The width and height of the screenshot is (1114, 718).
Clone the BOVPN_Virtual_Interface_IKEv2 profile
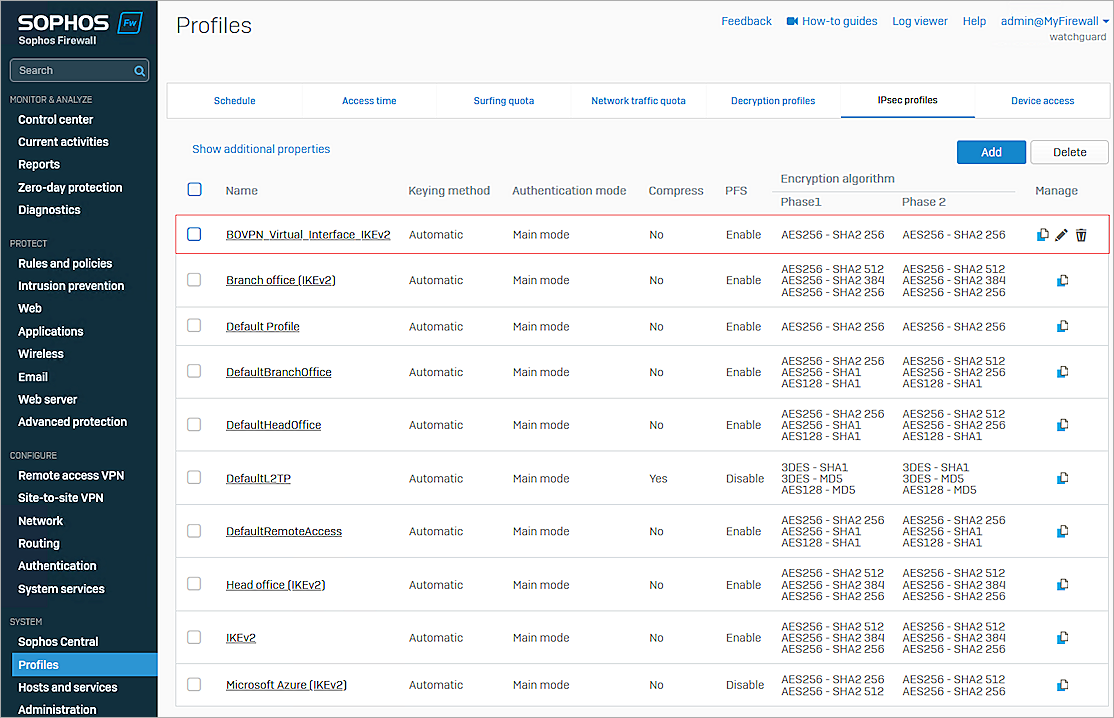pyautogui.click(x=1042, y=234)
